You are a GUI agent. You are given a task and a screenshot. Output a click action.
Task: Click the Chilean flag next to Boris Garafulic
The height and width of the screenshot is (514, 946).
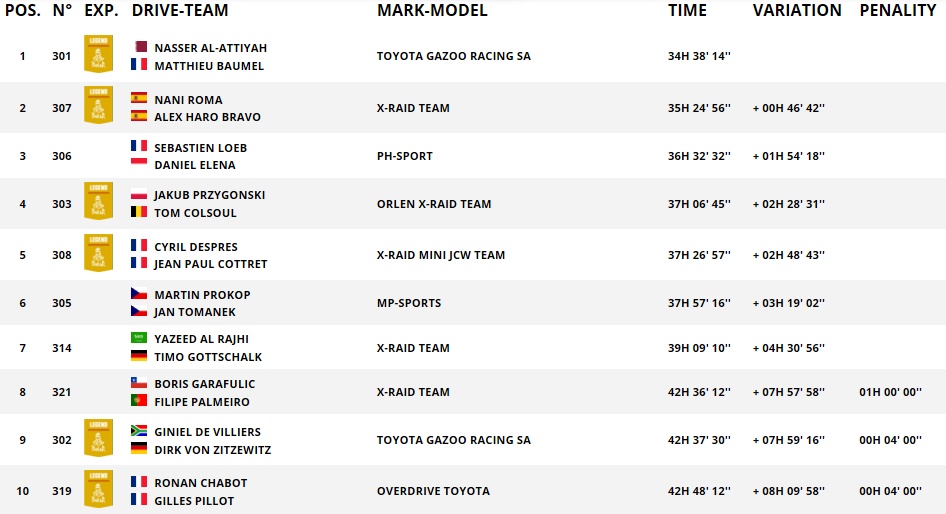point(139,383)
